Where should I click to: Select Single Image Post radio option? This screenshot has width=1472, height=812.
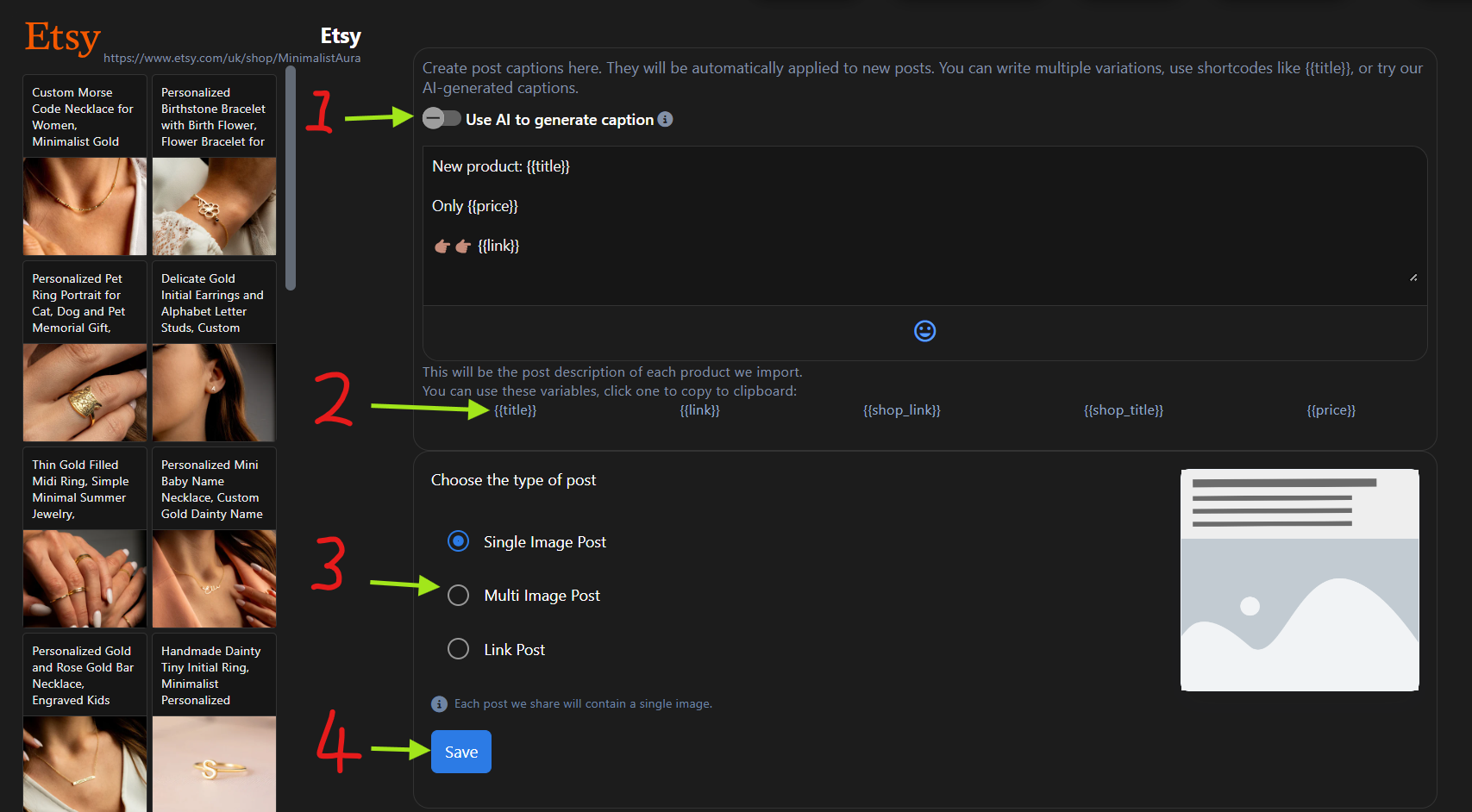pos(458,541)
